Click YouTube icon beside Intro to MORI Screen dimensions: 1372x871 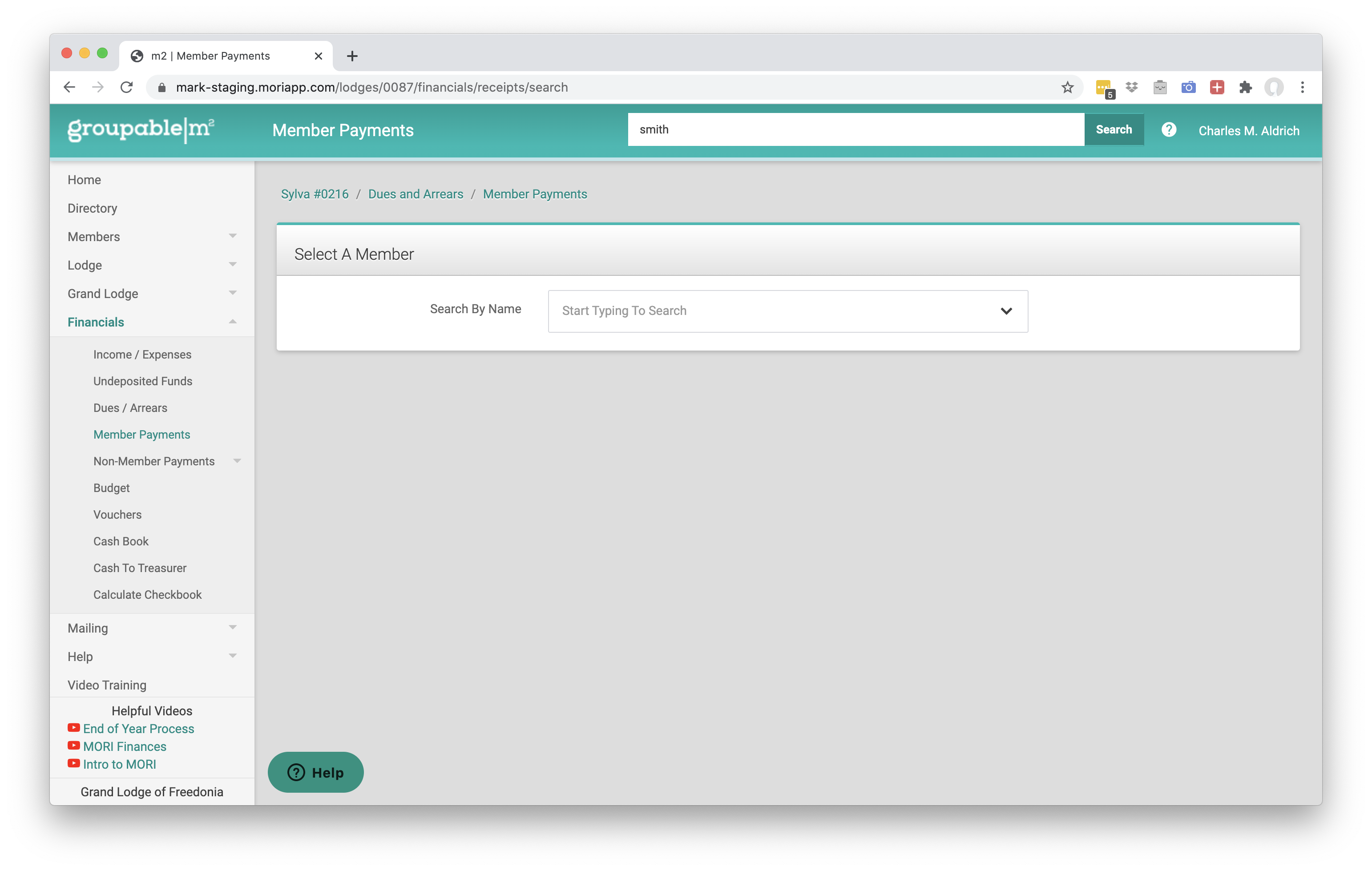[73, 763]
